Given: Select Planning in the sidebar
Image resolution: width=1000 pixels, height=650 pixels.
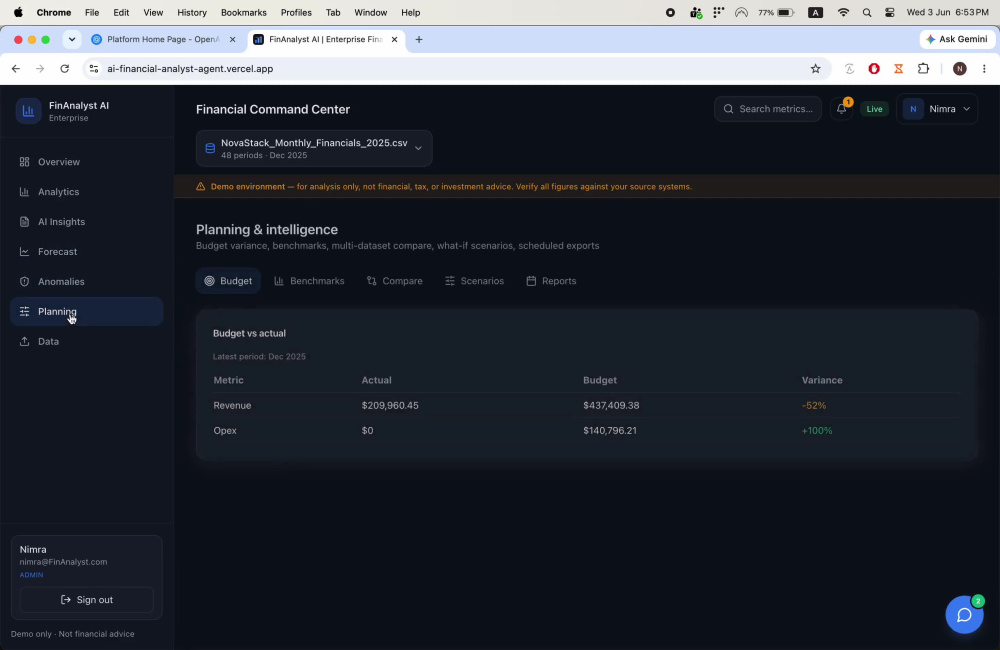Looking at the screenshot, I should point(87,311).
